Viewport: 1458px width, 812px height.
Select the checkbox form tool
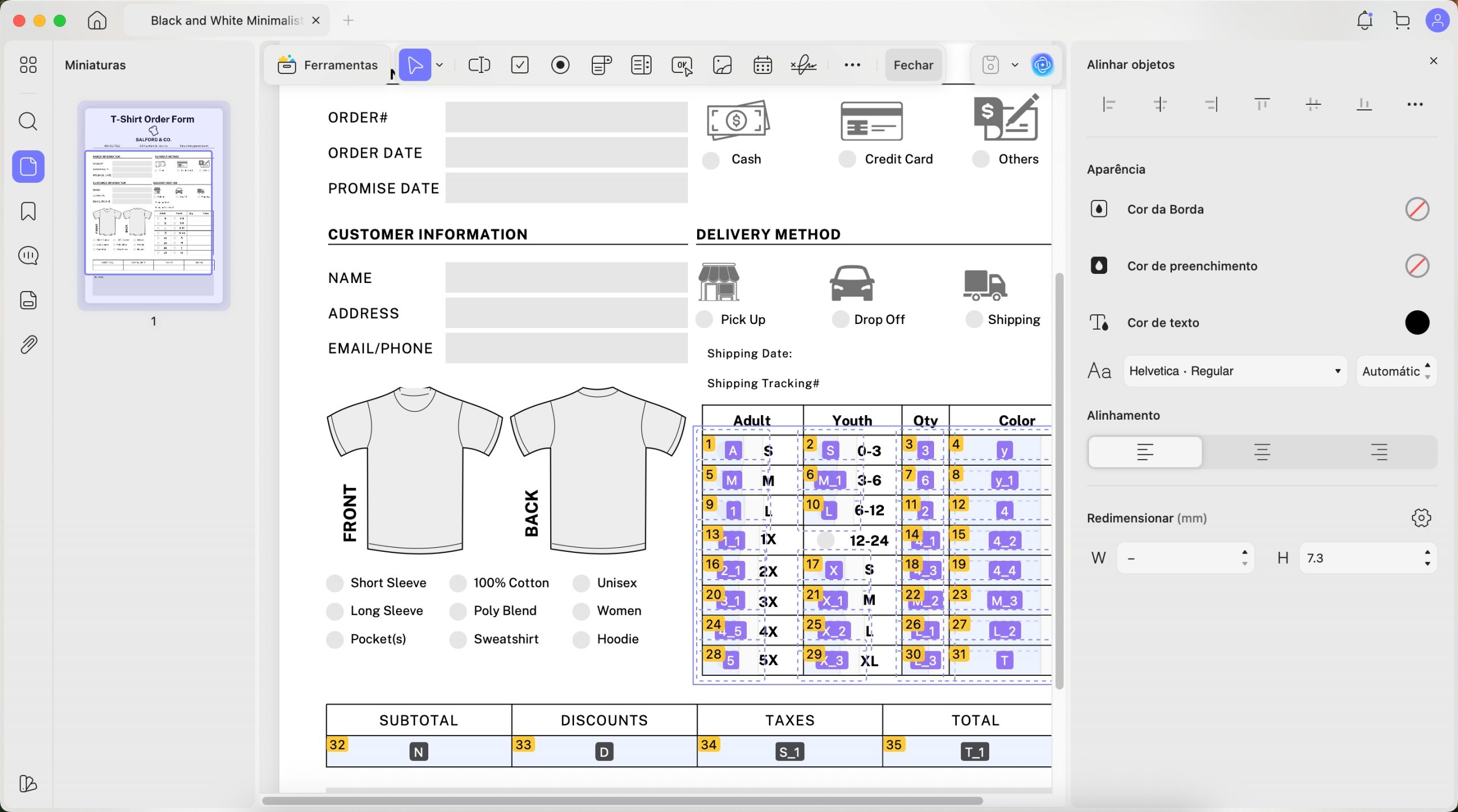[x=519, y=65]
